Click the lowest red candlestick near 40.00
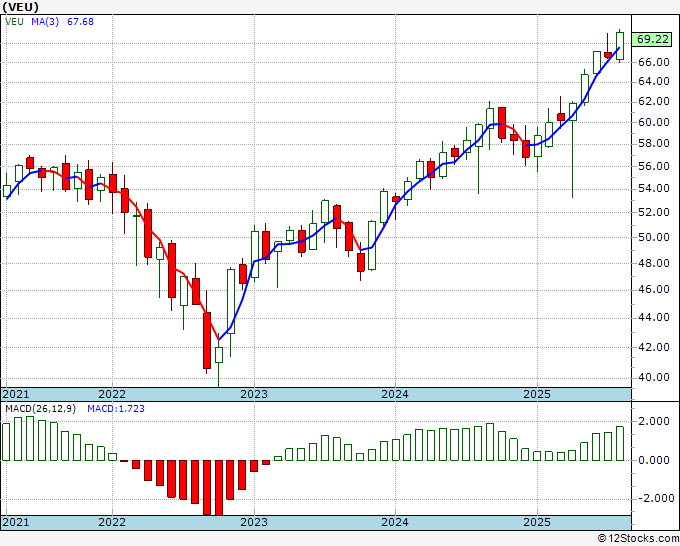 pos(207,340)
